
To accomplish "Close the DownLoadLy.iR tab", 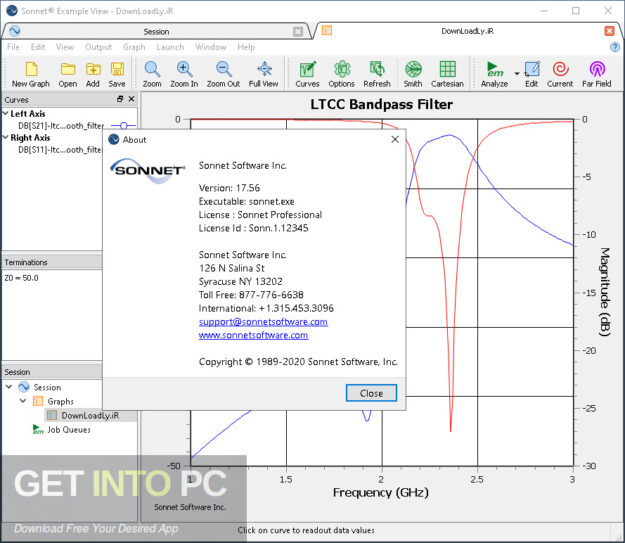I will pos(609,31).
